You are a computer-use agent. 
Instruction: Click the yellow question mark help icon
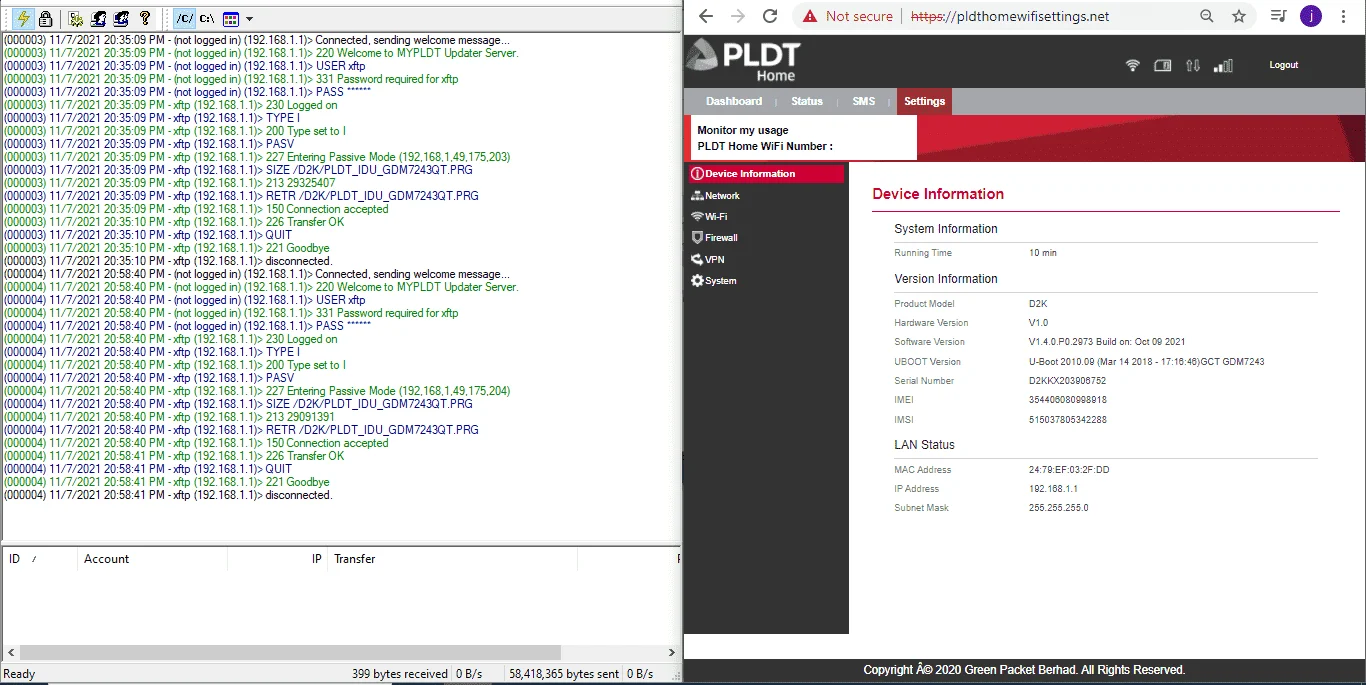144,18
